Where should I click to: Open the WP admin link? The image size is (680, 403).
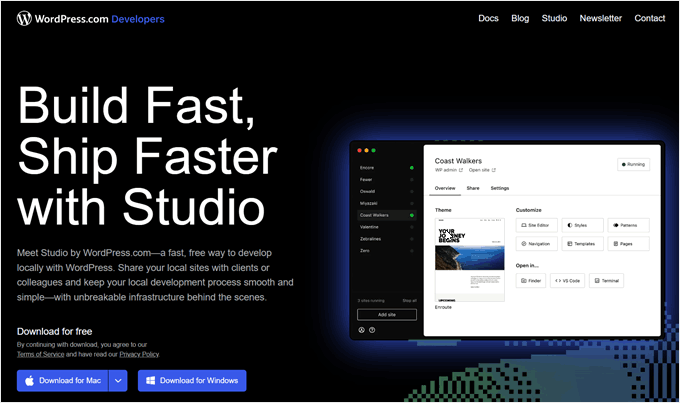446,170
